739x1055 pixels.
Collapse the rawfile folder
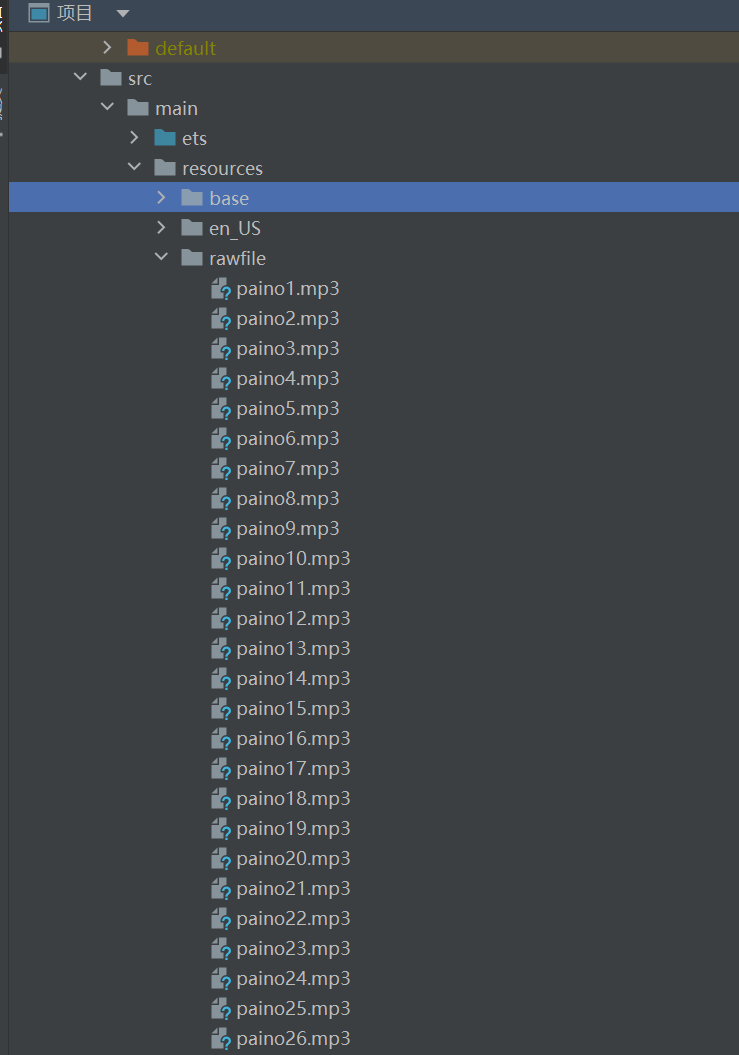[x=163, y=258]
